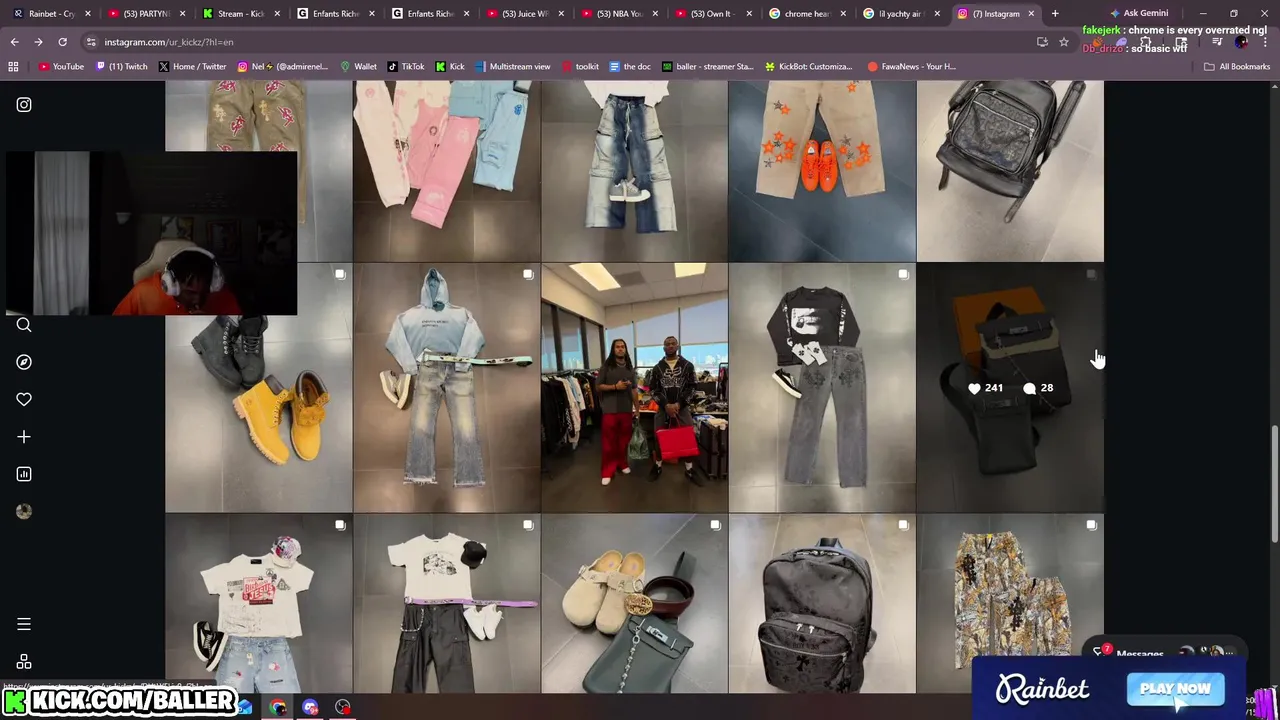This screenshot has width=1280, height=720.
Task: Go back with the browser back arrow
Action: point(14,42)
